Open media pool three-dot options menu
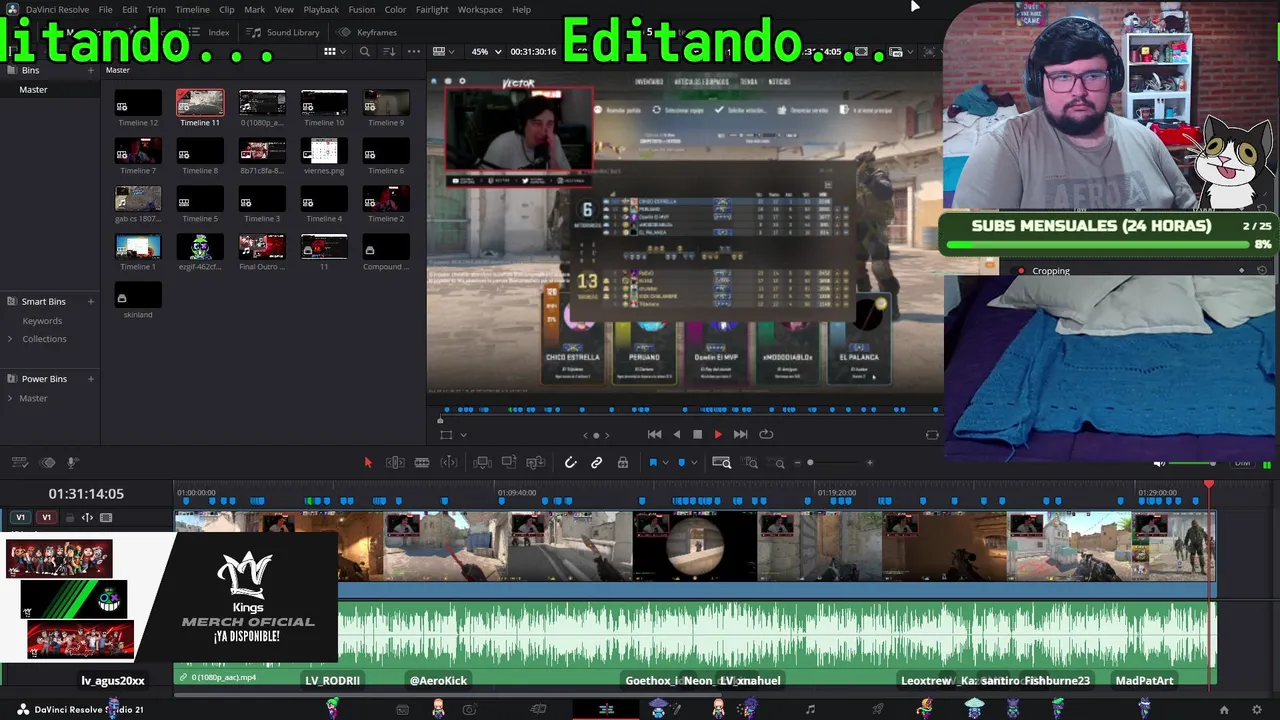Viewport: 1280px width, 720px height. pyautogui.click(x=414, y=51)
